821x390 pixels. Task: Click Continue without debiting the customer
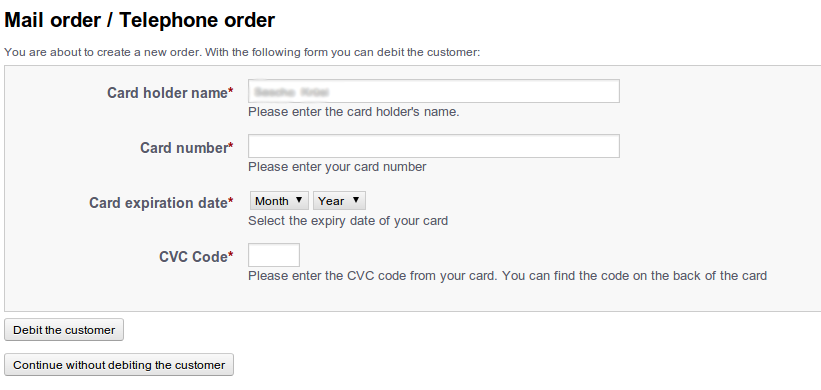click(x=119, y=365)
